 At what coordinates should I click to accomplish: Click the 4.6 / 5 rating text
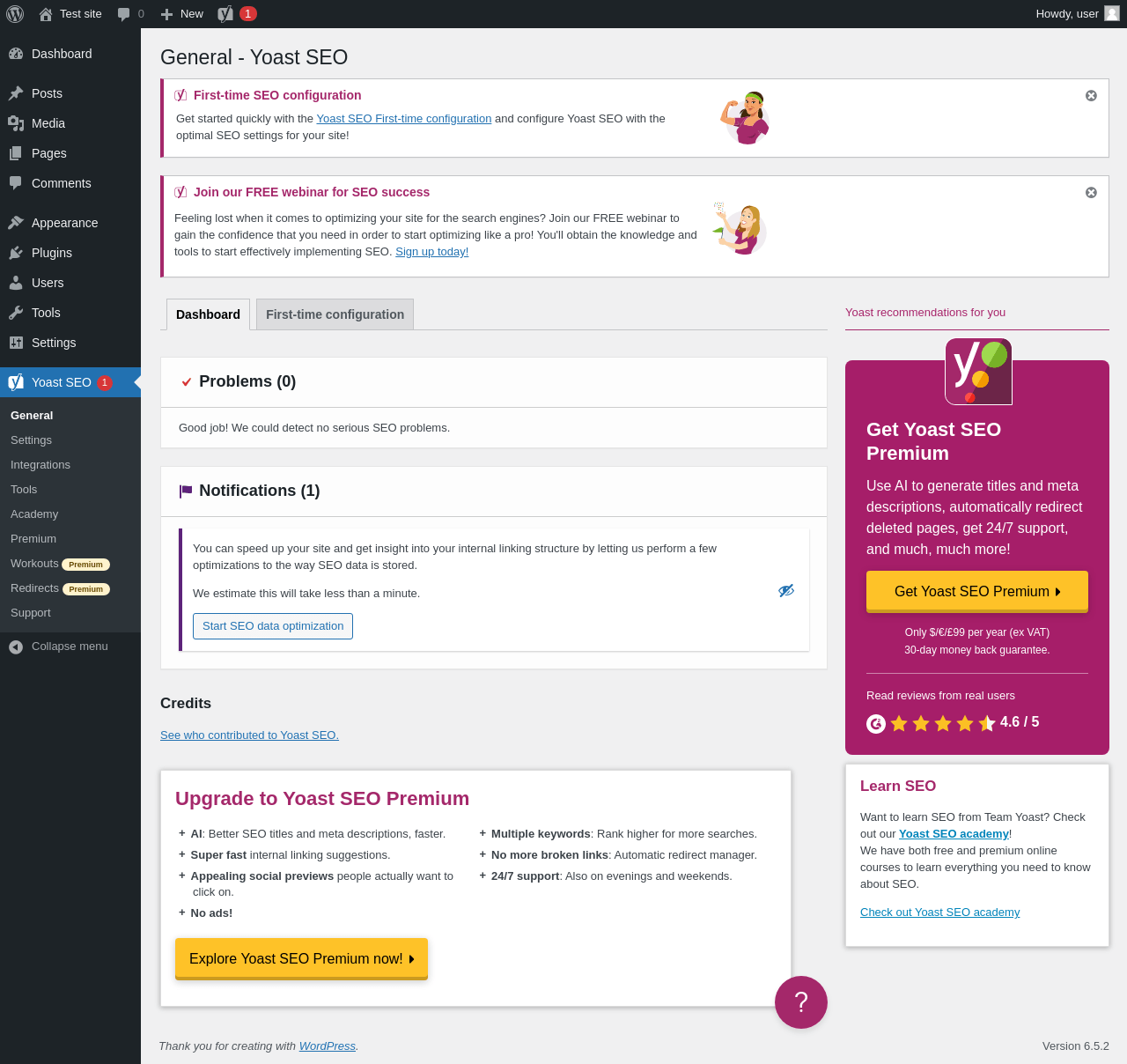[x=1020, y=722]
